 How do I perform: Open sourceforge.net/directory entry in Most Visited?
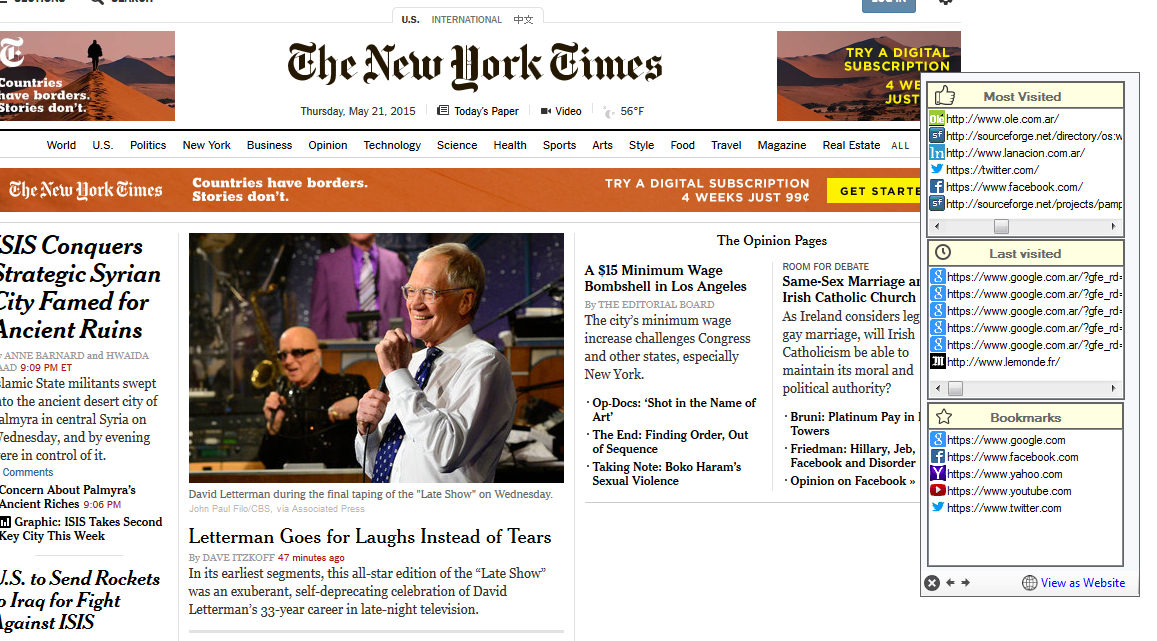point(1034,136)
